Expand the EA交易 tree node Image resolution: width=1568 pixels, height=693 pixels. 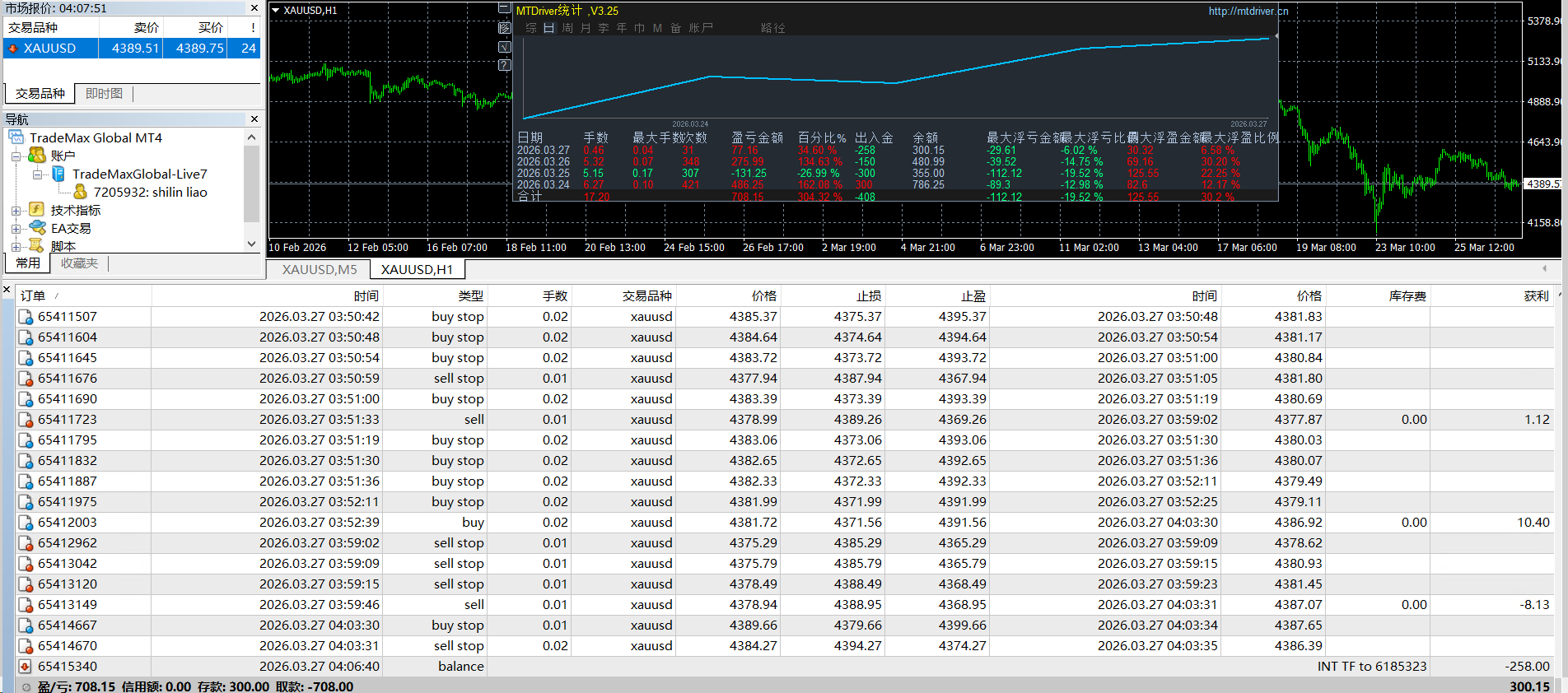pos(16,229)
